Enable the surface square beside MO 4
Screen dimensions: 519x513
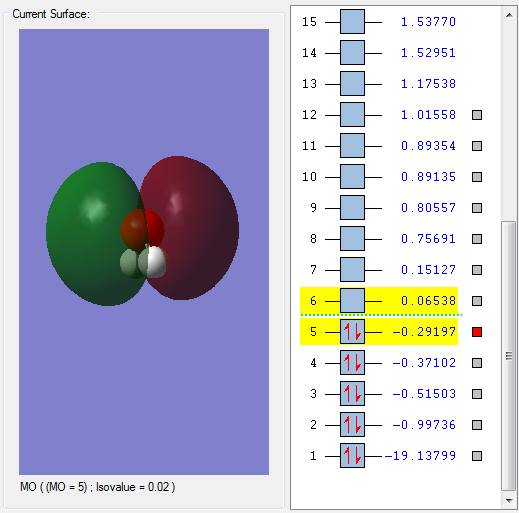point(477,363)
